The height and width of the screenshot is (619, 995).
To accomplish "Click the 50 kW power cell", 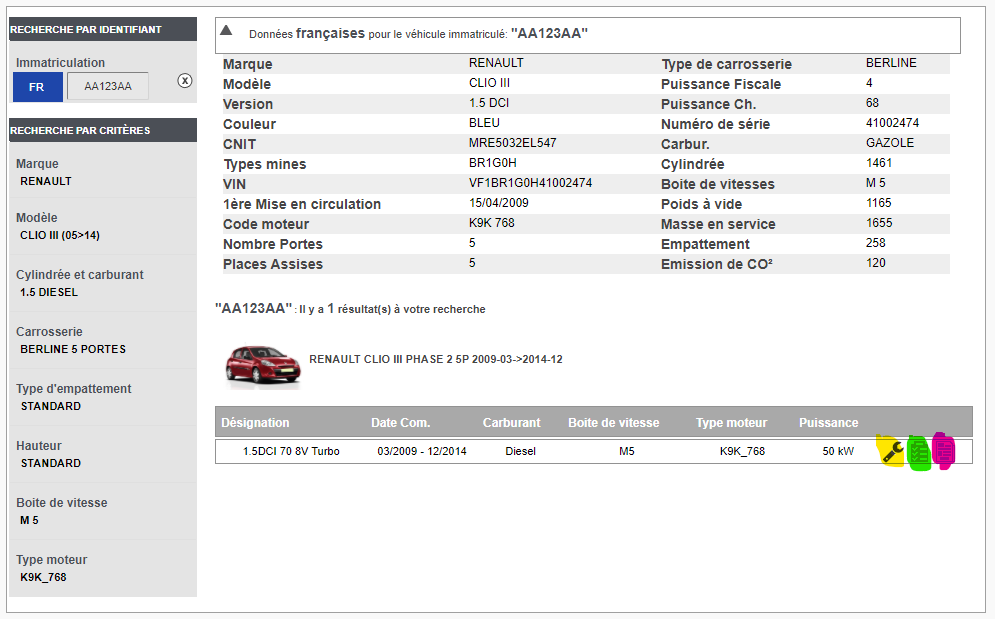I will [838, 451].
